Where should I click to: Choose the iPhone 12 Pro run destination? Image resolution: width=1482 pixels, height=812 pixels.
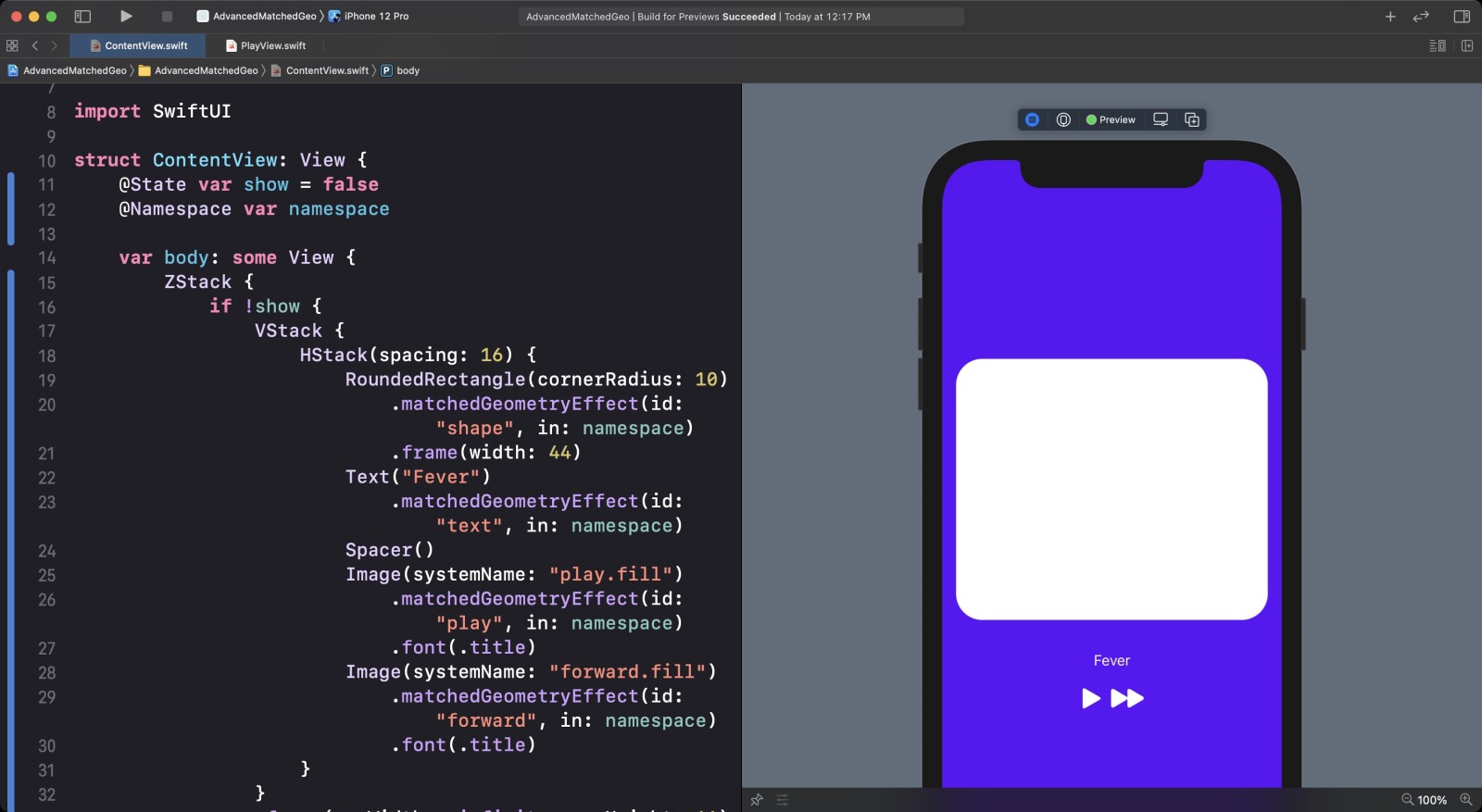pos(369,16)
